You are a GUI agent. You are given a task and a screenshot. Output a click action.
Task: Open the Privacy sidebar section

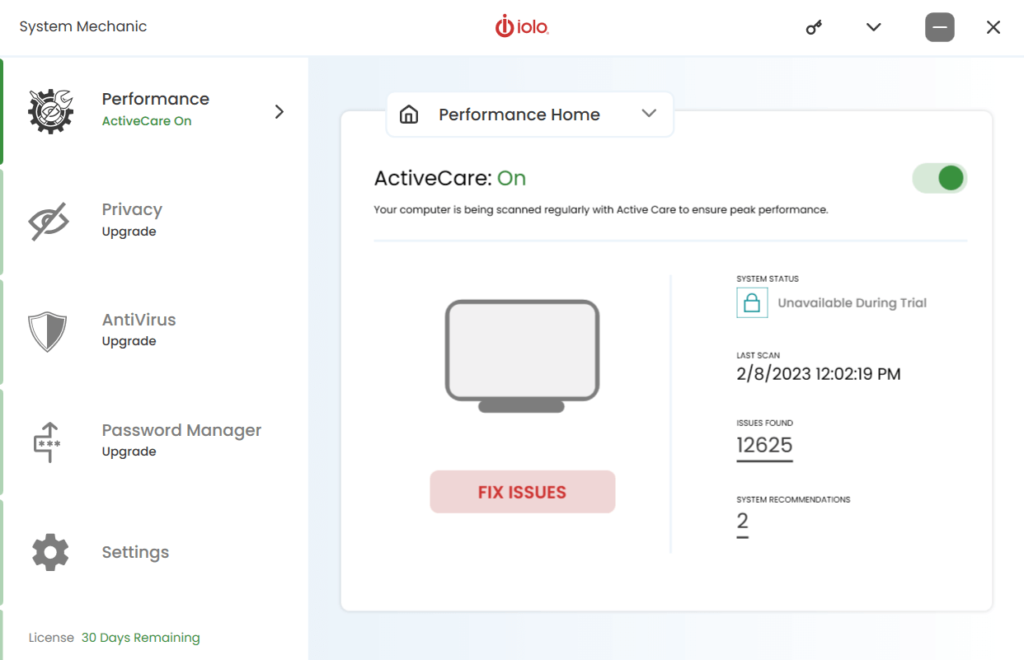(x=154, y=221)
